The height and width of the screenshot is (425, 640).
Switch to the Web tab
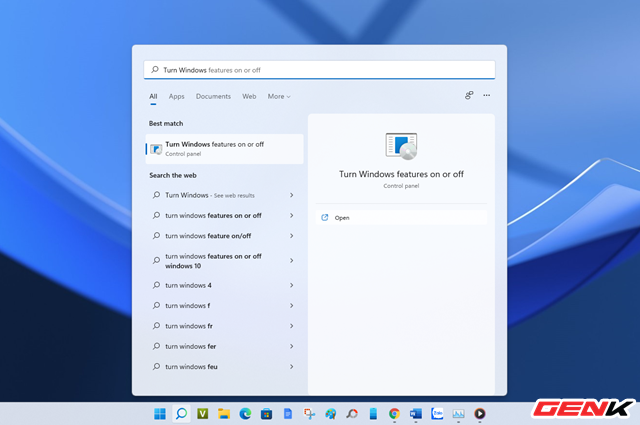[249, 96]
